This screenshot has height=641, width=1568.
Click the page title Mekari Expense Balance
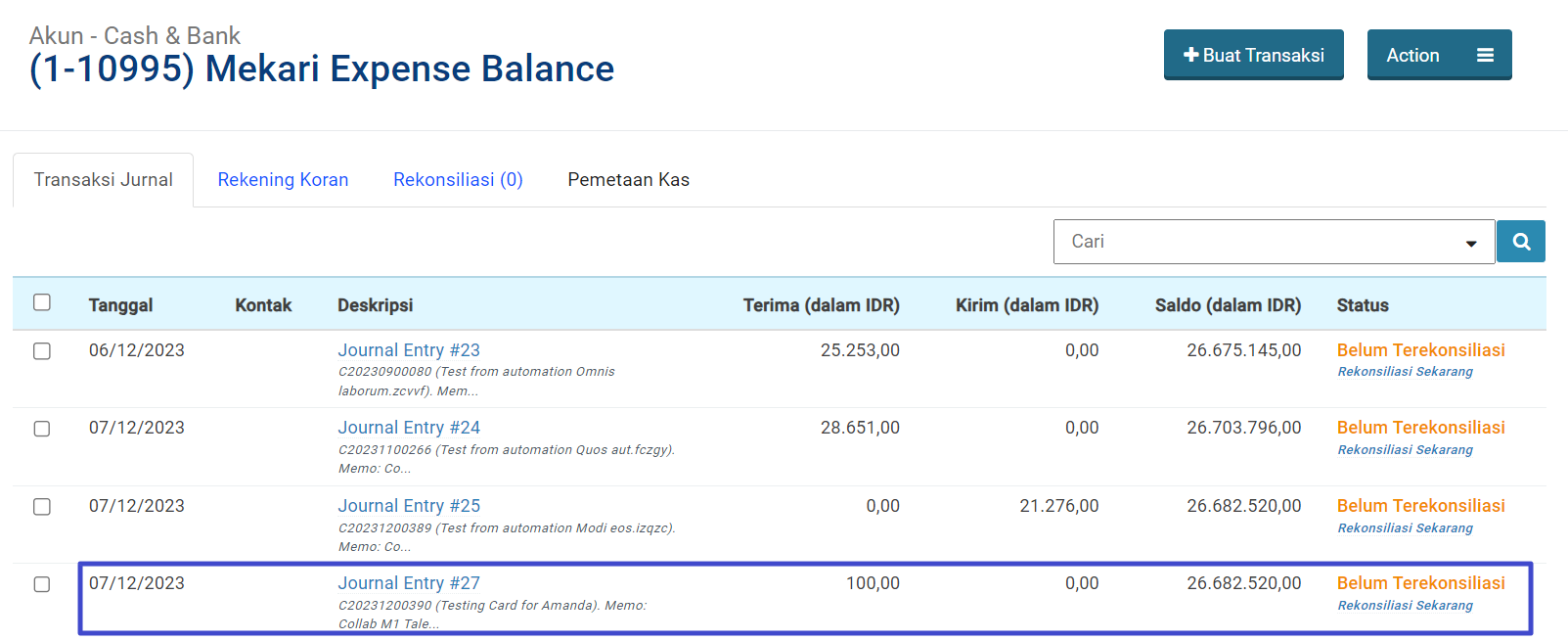pyautogui.click(x=322, y=69)
